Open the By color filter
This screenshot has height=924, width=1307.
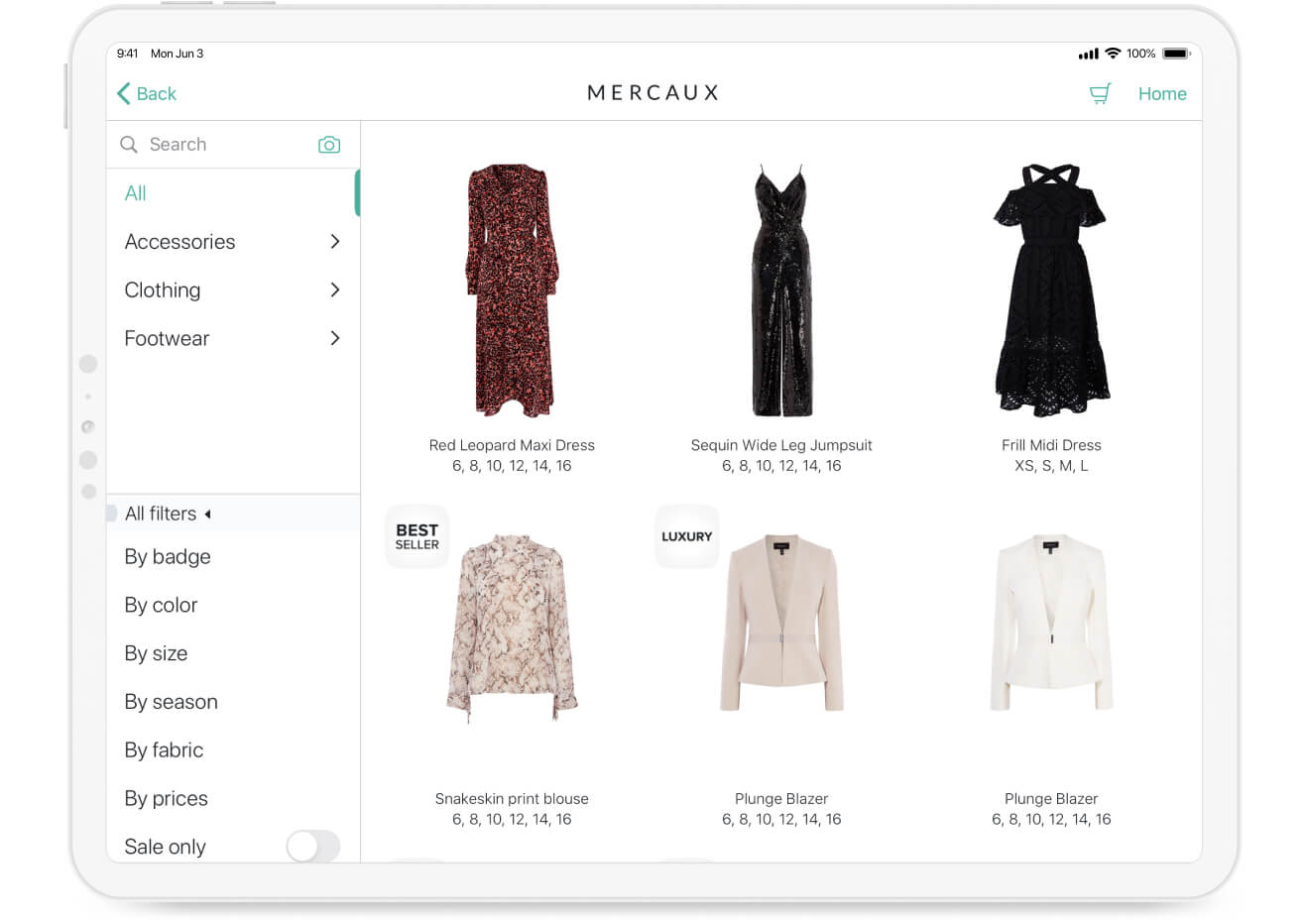click(x=161, y=605)
